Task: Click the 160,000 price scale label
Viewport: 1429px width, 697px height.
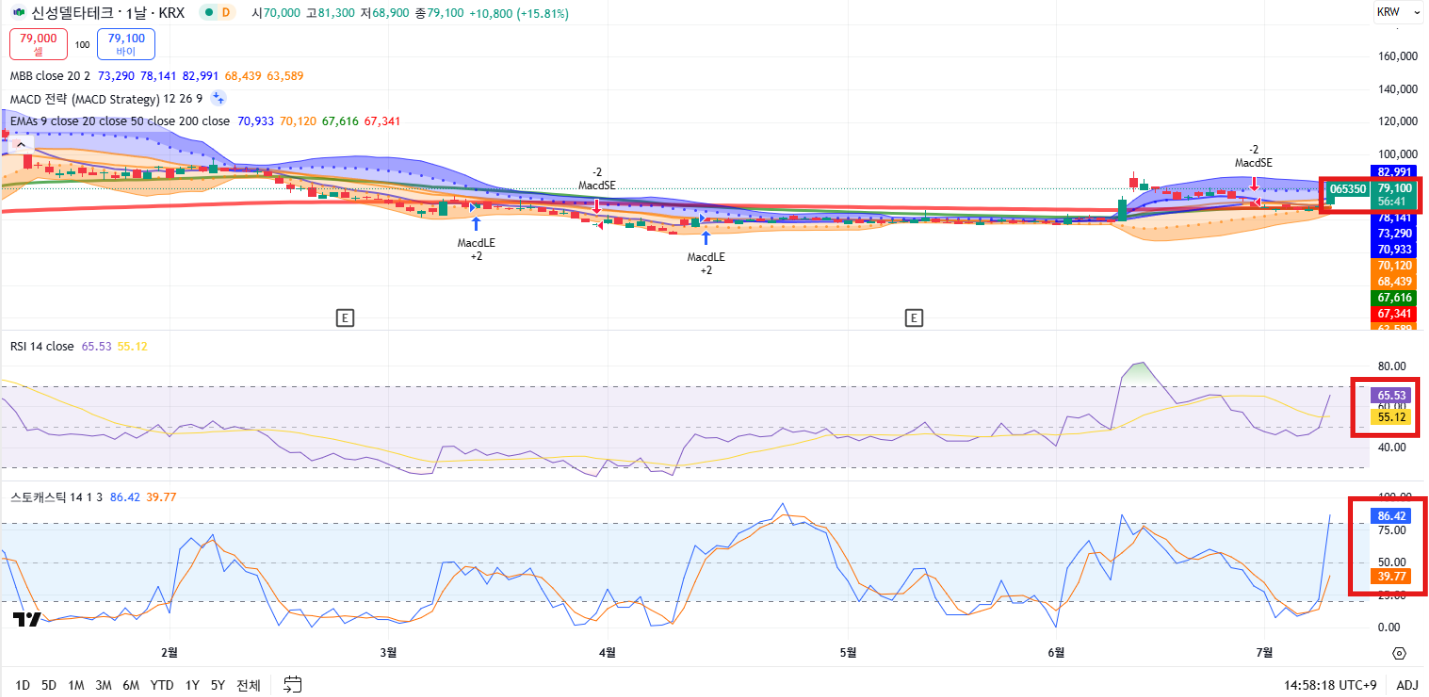Action: pyautogui.click(x=1398, y=56)
